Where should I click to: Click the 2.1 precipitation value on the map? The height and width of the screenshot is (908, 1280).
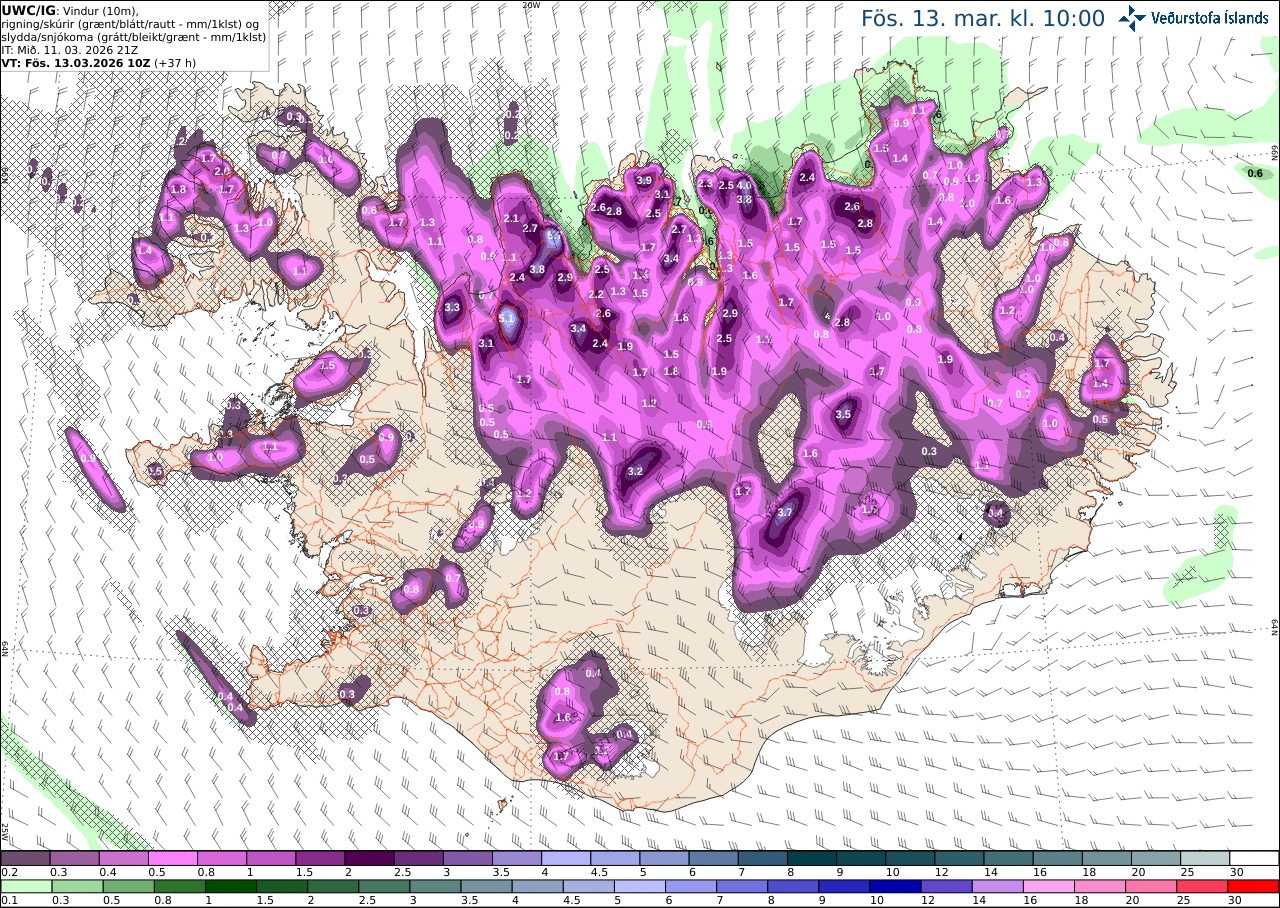(x=512, y=218)
